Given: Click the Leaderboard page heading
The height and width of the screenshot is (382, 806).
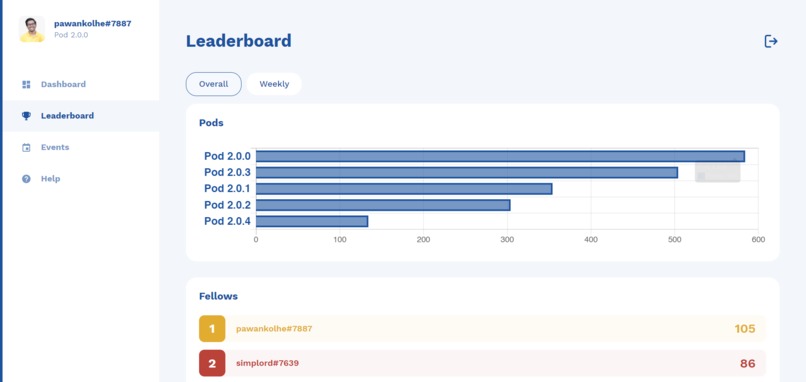Looking at the screenshot, I should (239, 41).
